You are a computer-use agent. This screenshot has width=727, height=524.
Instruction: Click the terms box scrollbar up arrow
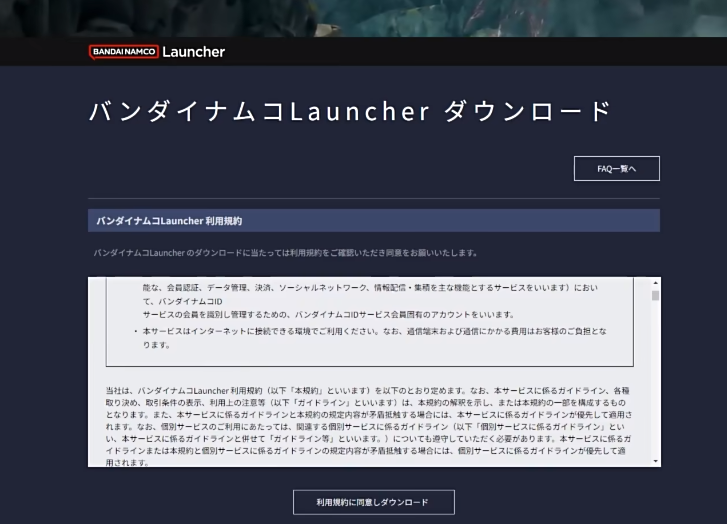coord(655,283)
